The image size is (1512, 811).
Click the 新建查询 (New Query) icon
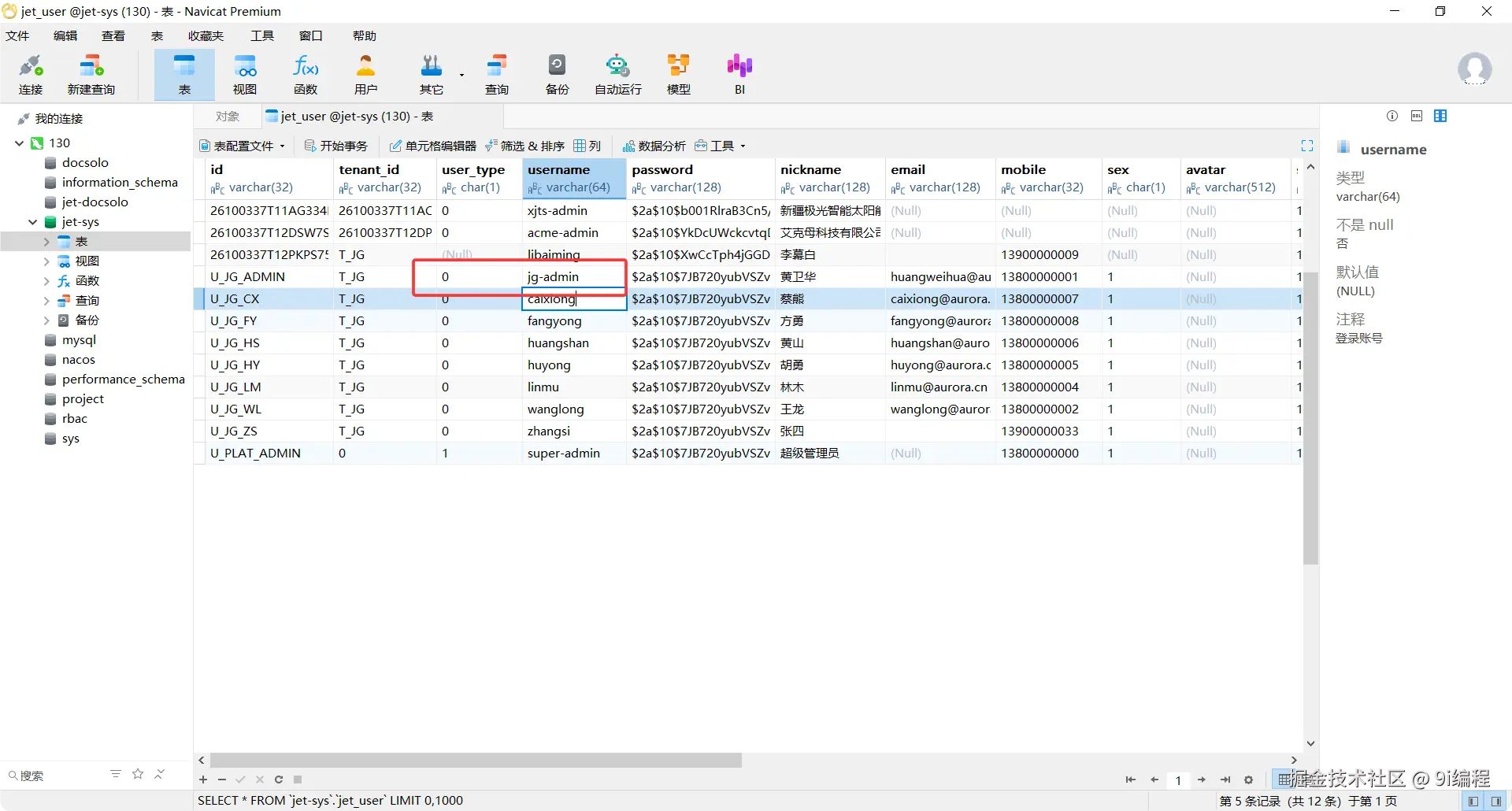[x=91, y=75]
